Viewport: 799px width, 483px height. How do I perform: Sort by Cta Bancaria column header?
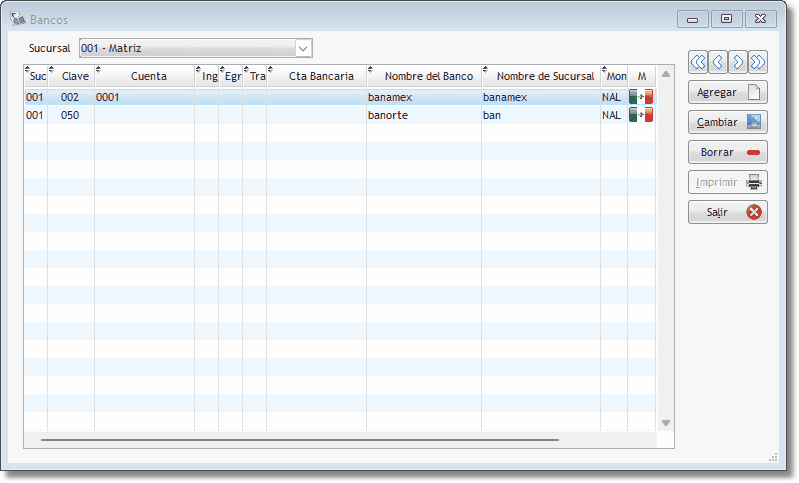pyautogui.click(x=317, y=76)
